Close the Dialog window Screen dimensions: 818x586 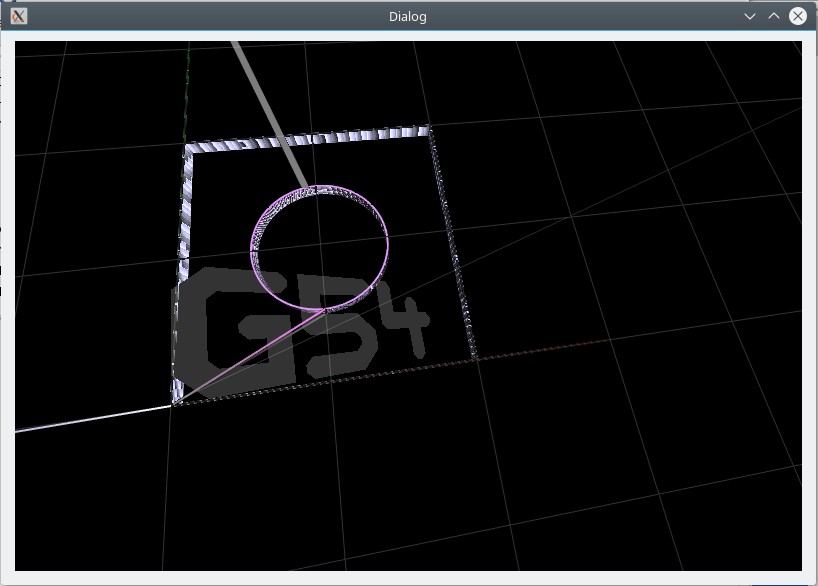pos(798,16)
